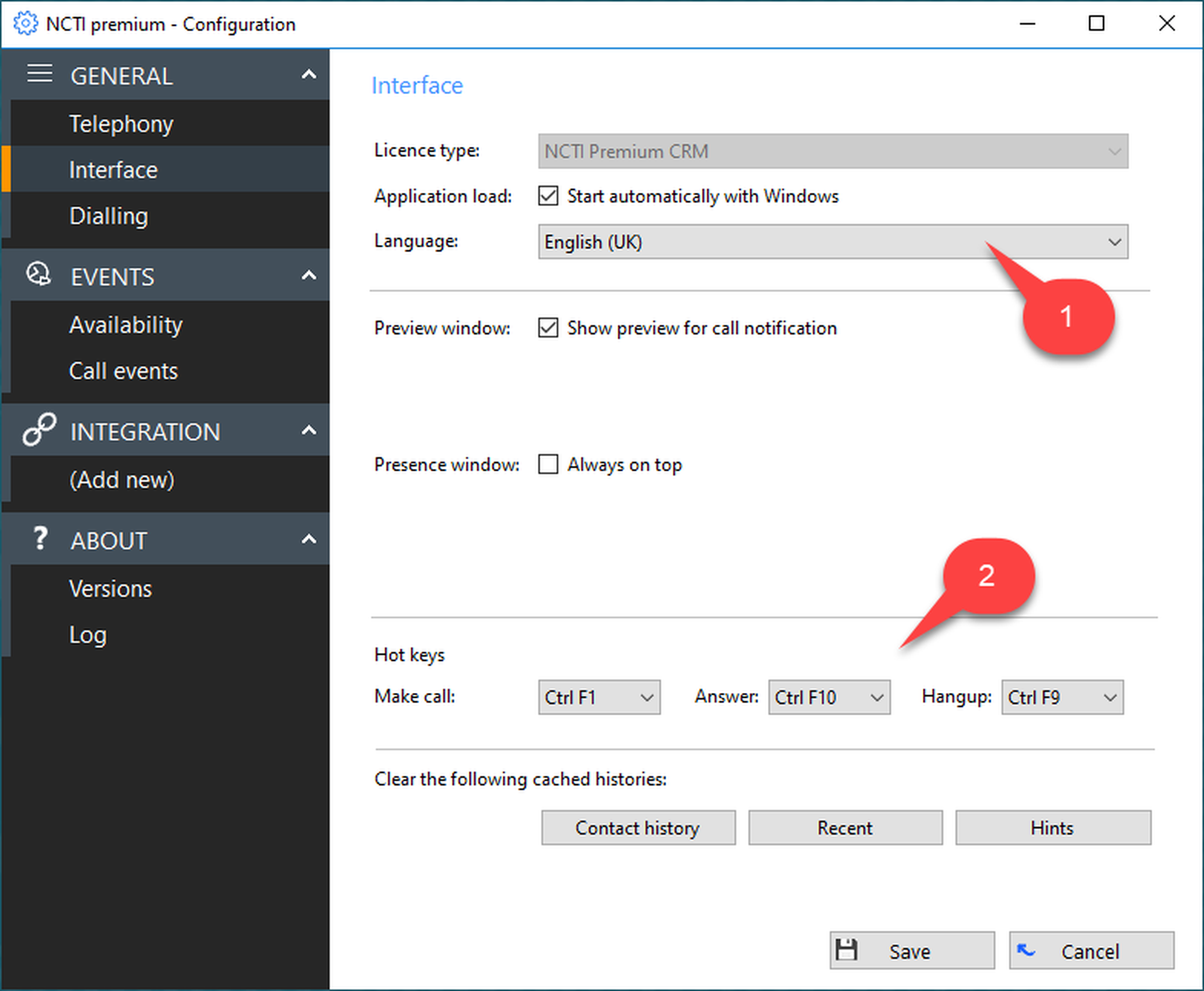Open the Language dropdown

pos(1114,242)
